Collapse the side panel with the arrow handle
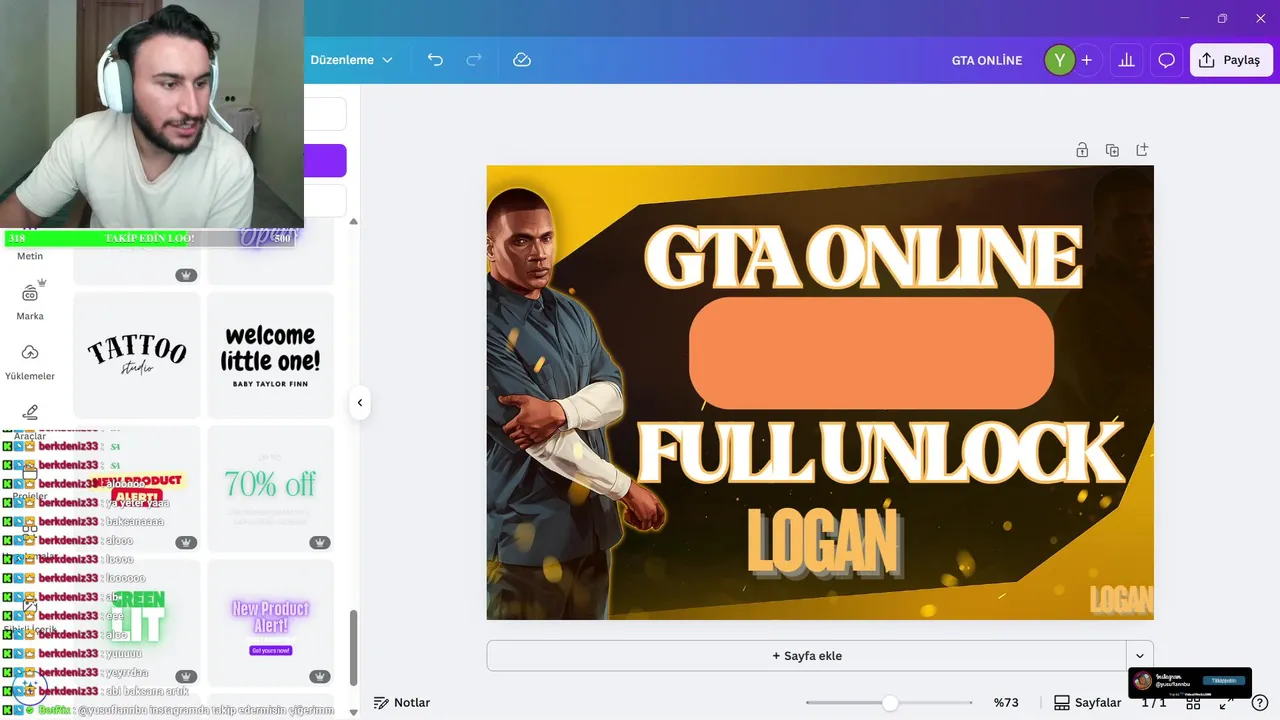This screenshot has height=720, width=1280. [x=359, y=403]
